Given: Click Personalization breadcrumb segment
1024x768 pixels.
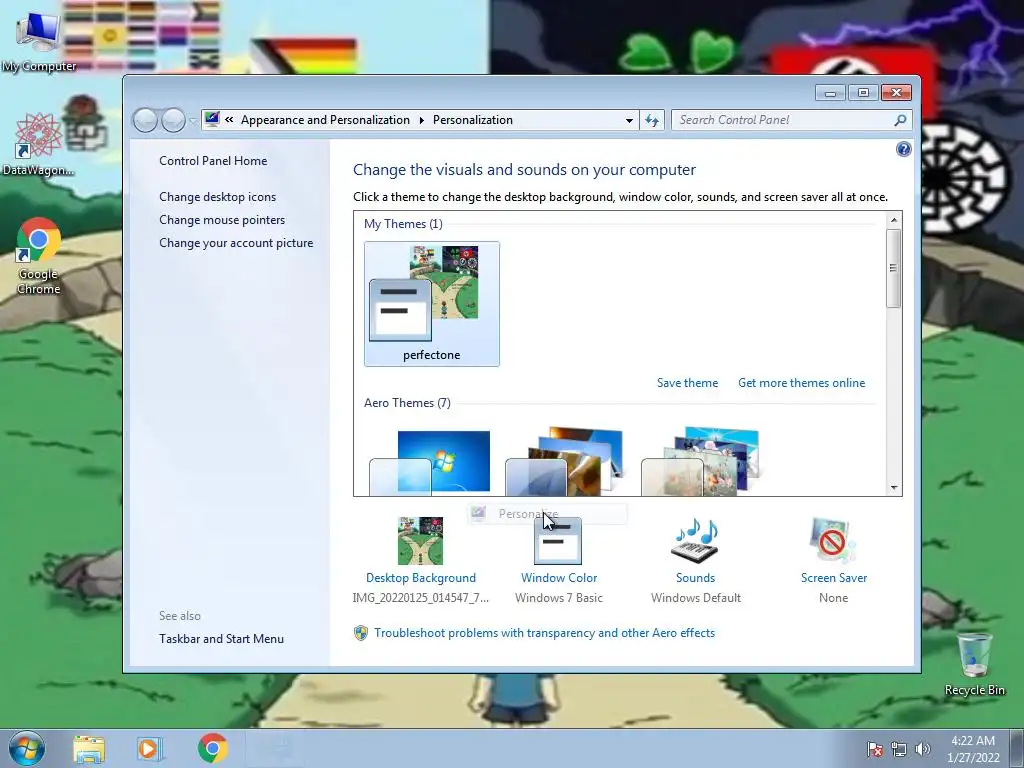Looking at the screenshot, I should tap(473, 120).
